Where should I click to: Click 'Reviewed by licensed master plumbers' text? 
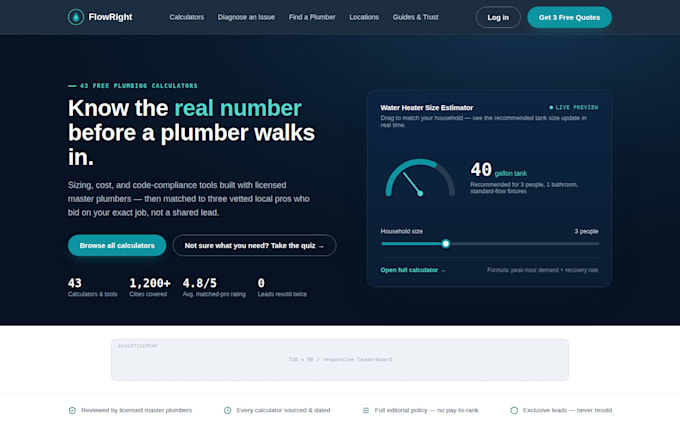136,410
